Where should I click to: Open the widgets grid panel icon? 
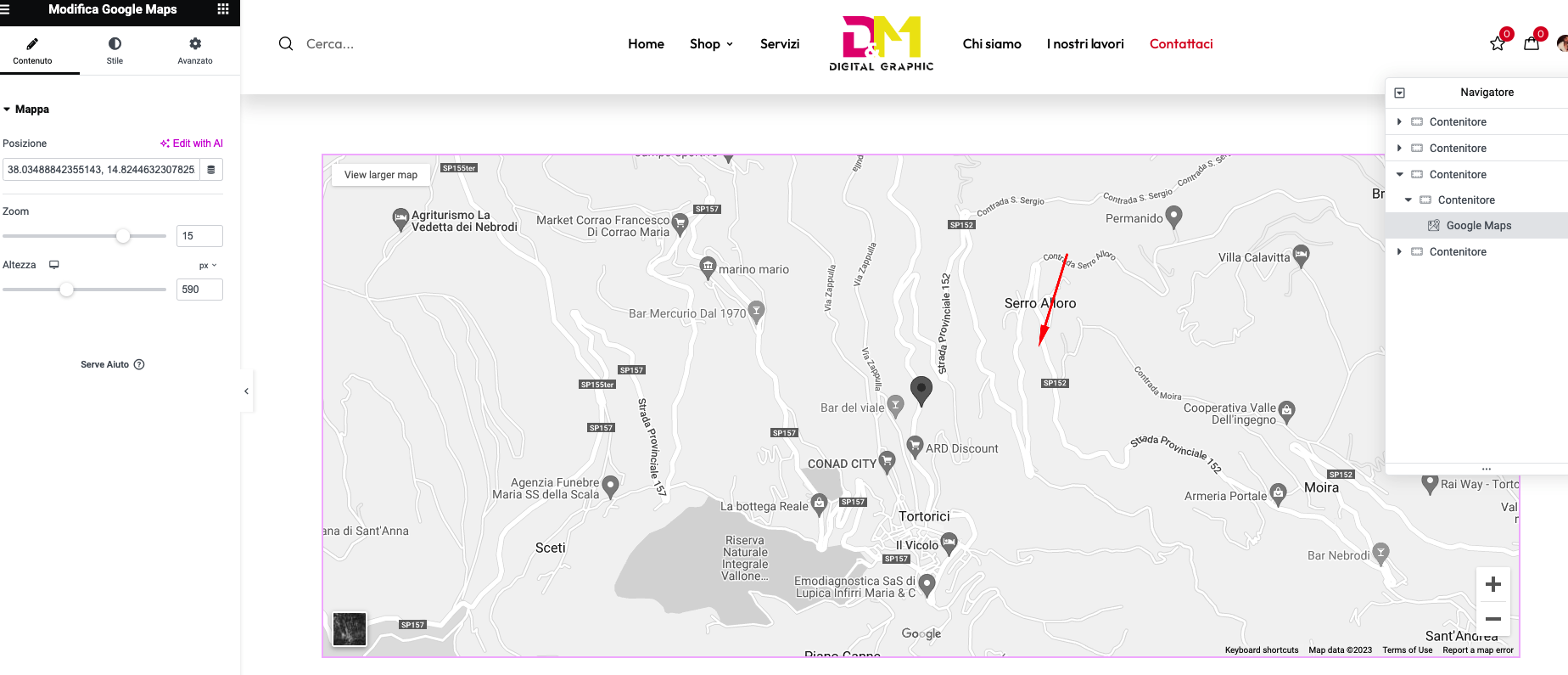223,9
